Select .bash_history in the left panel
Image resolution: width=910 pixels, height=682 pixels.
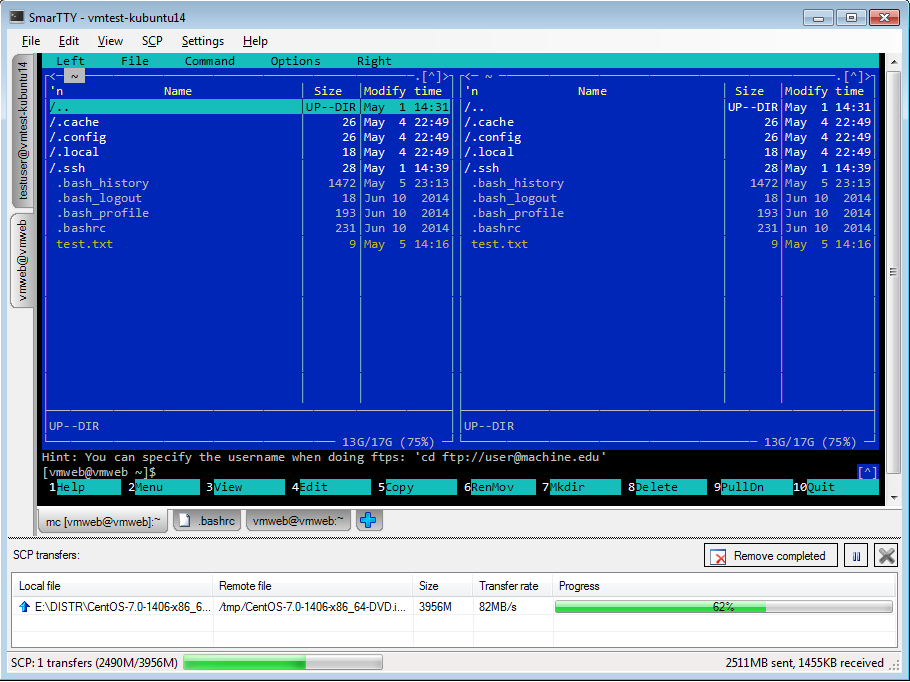click(x=103, y=183)
